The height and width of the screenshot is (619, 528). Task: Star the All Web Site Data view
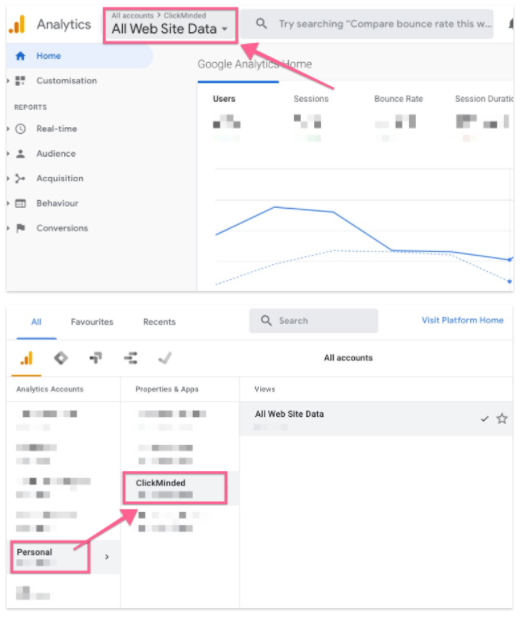[502, 418]
